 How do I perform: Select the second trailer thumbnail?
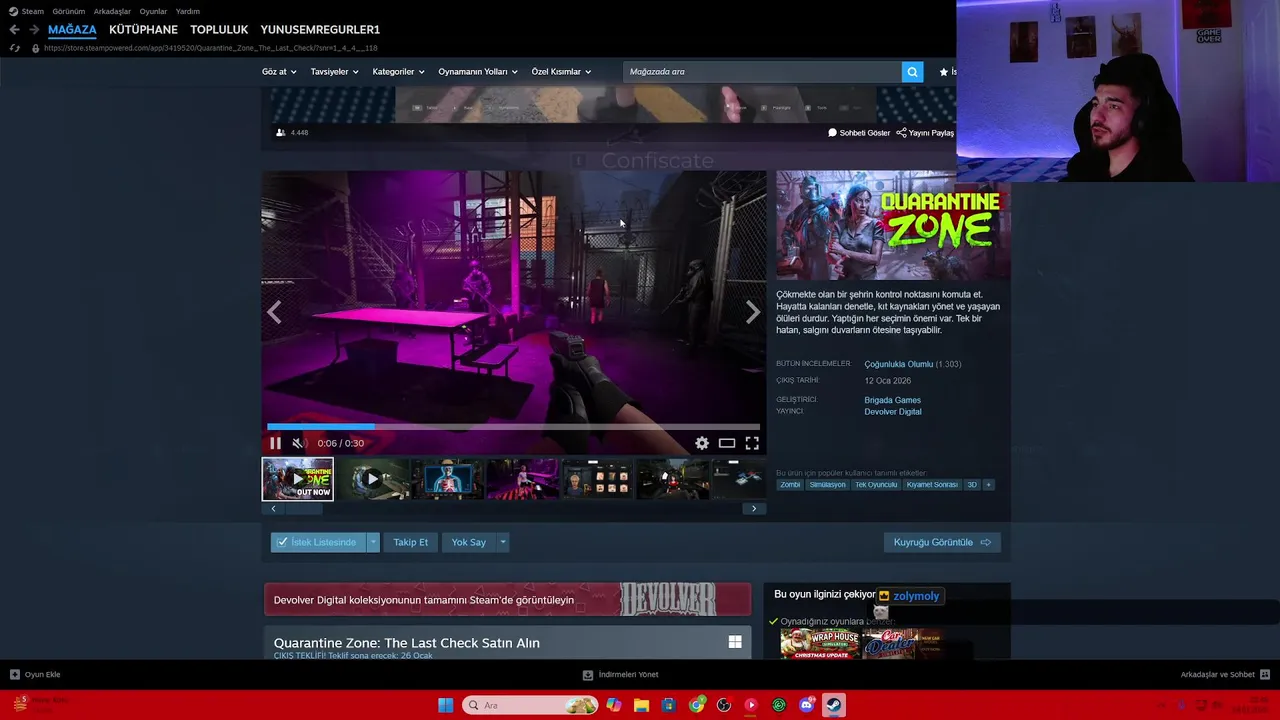pos(372,479)
